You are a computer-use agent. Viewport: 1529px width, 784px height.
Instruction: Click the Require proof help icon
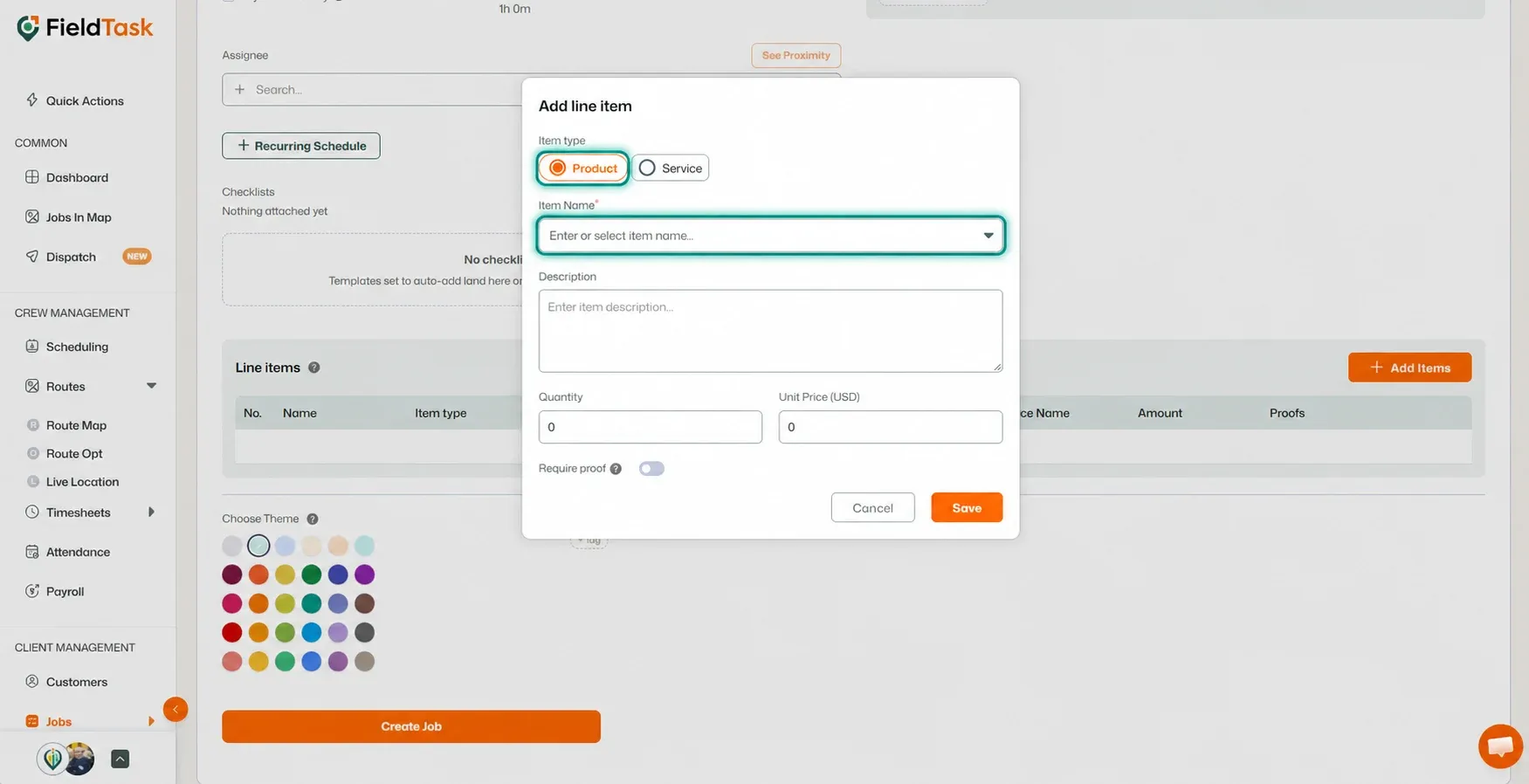click(616, 469)
